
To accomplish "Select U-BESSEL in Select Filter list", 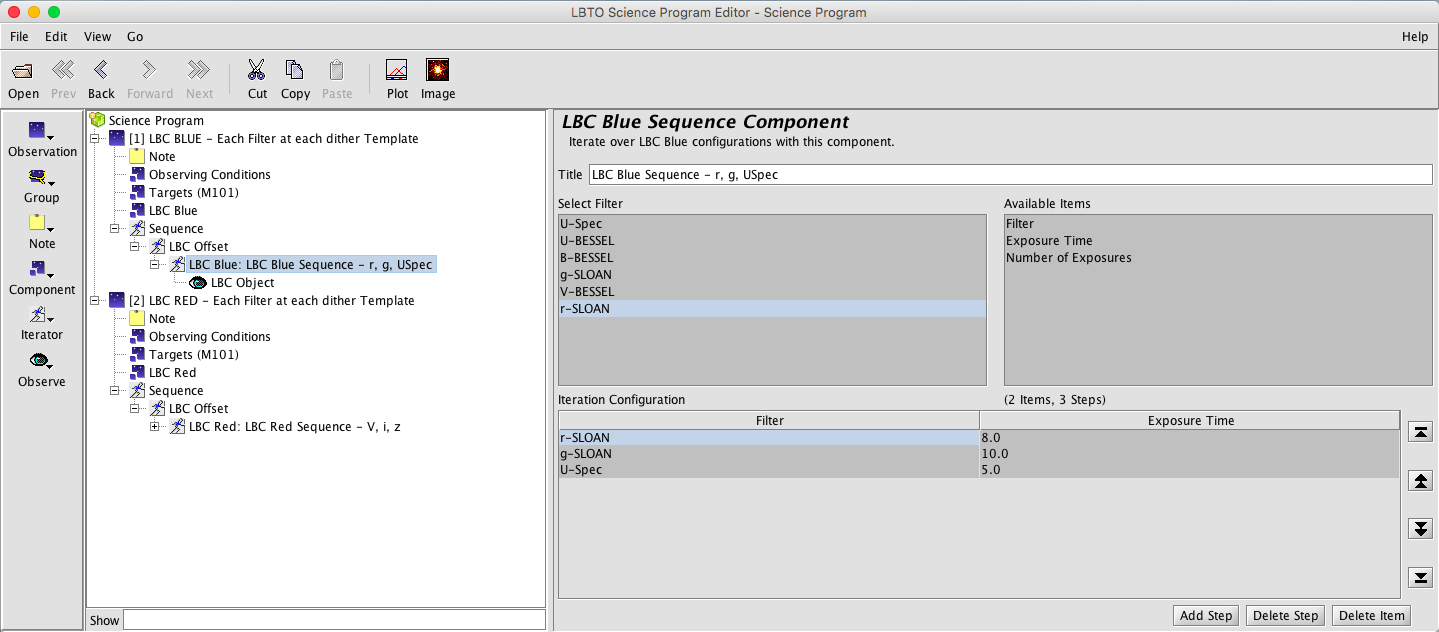I will point(772,241).
